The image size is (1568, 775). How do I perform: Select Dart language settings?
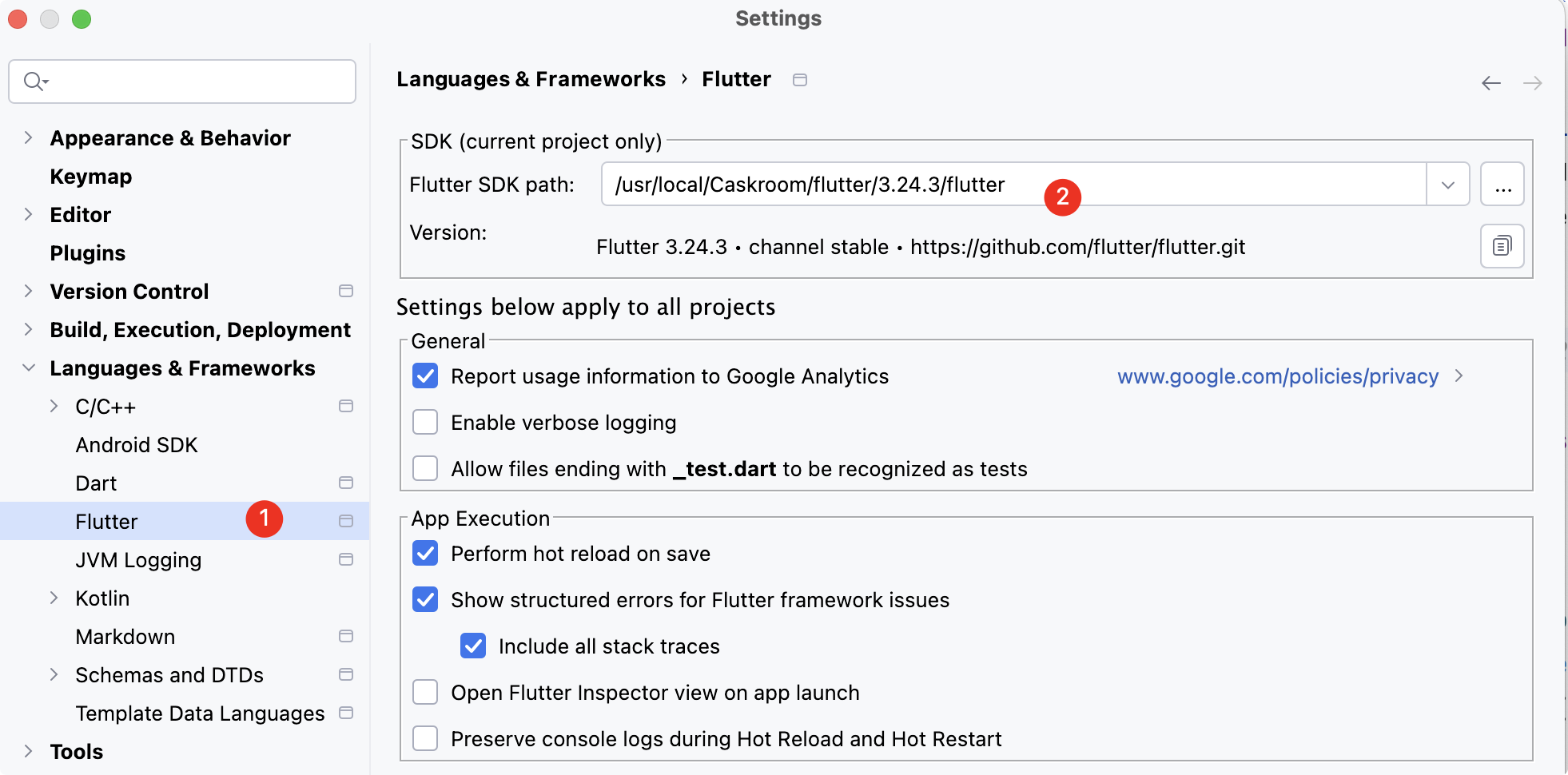pos(96,483)
